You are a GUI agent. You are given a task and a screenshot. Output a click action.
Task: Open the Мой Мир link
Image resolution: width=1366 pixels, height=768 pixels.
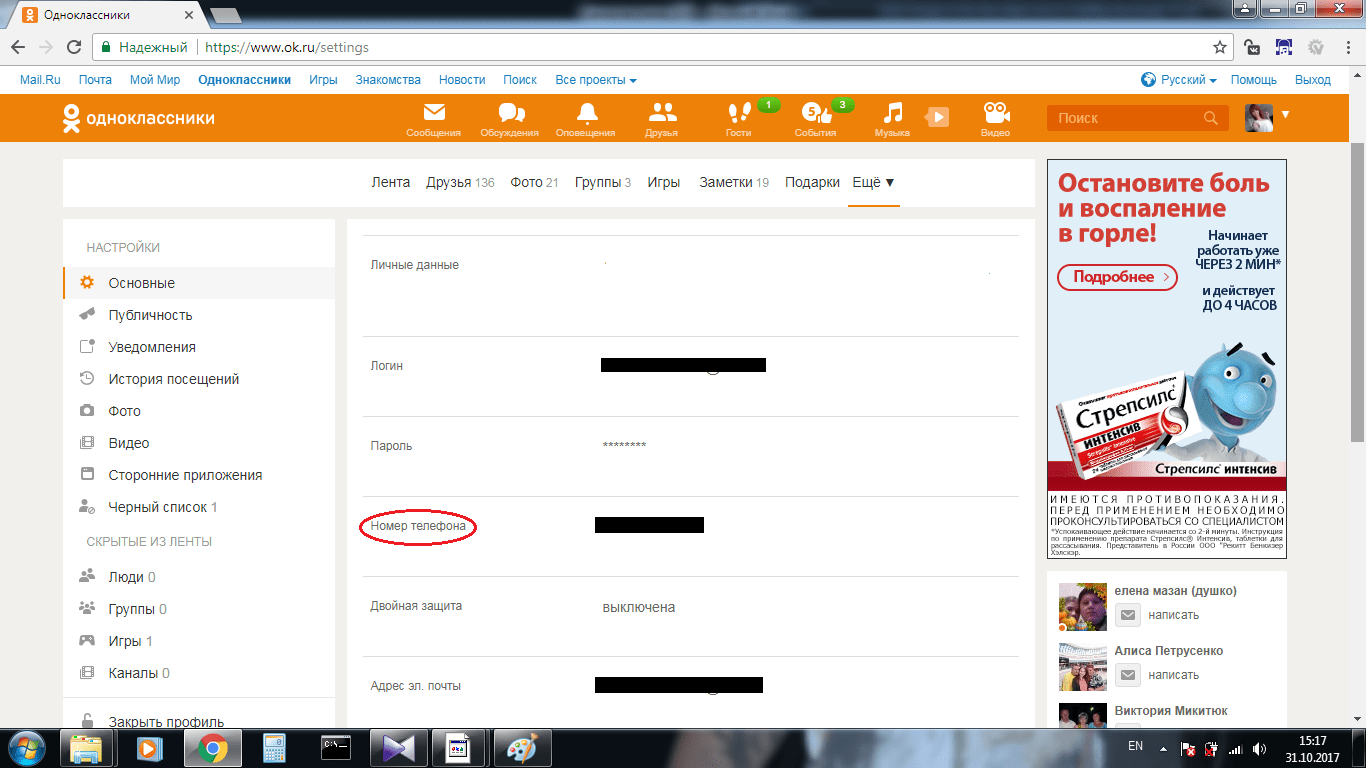[x=155, y=80]
